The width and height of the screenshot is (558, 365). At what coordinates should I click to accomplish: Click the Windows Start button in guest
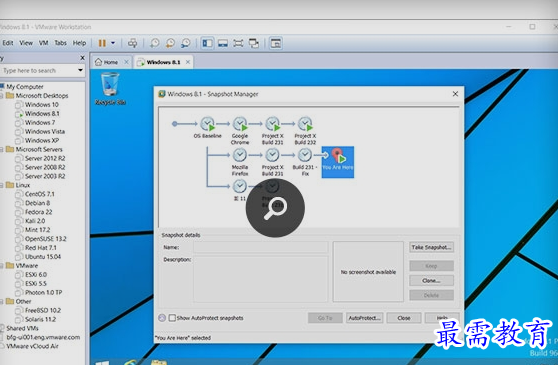point(102,363)
